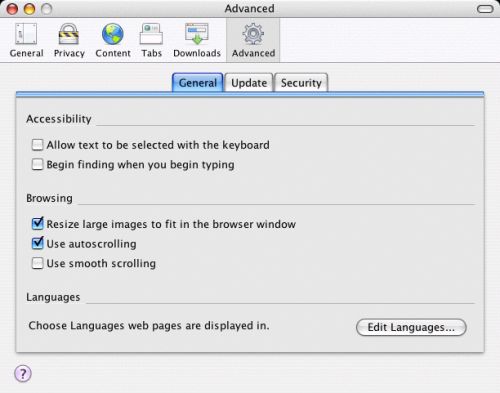Close the Advanced window with red button
Image resolution: width=500 pixels, height=393 pixels.
(12, 9)
